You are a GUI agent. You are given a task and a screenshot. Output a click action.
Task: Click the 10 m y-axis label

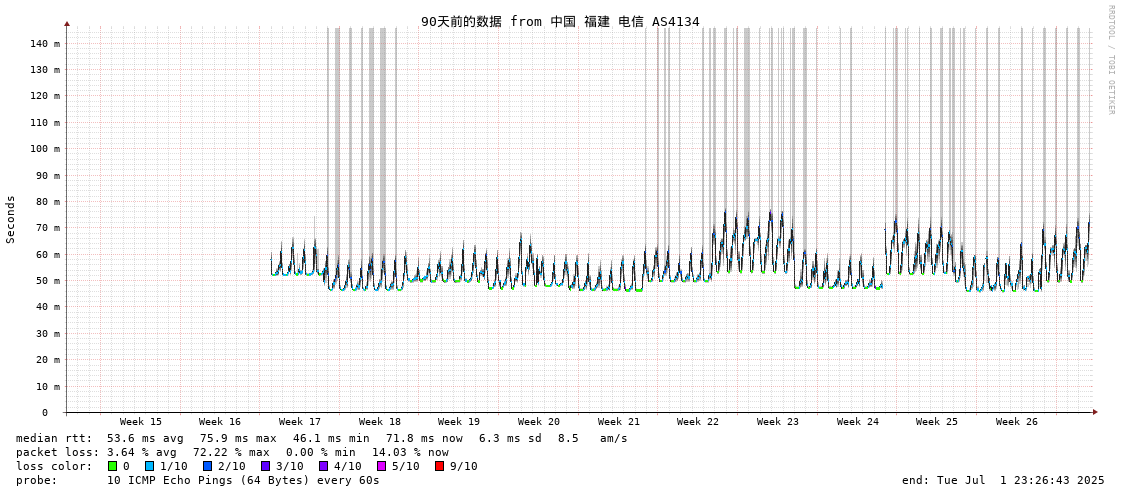point(48,387)
